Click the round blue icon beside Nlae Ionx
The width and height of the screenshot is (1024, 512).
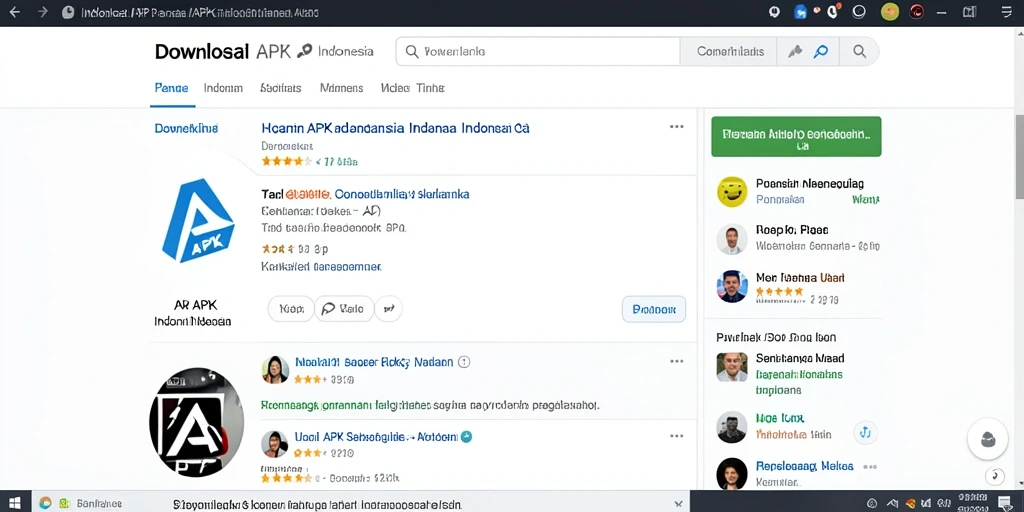point(865,432)
